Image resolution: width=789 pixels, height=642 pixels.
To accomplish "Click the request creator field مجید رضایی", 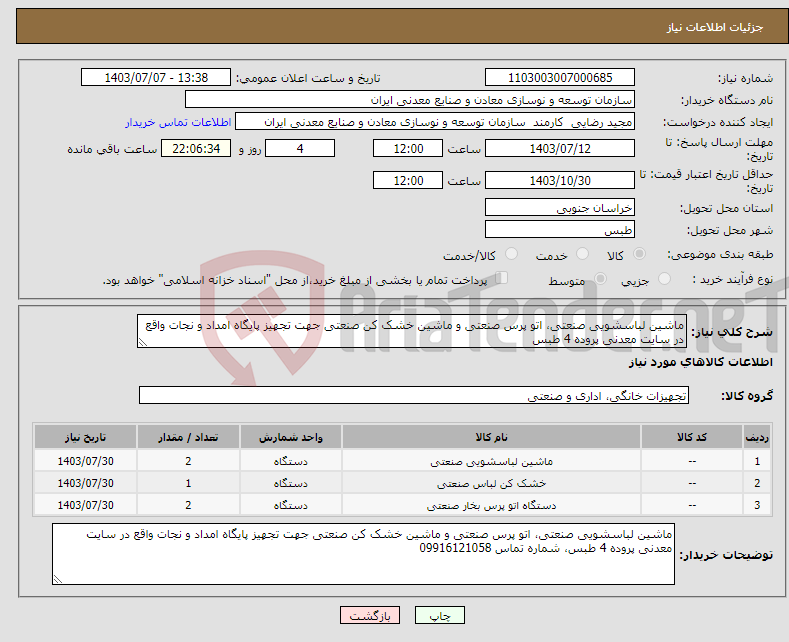I will pyautogui.click(x=435, y=122).
